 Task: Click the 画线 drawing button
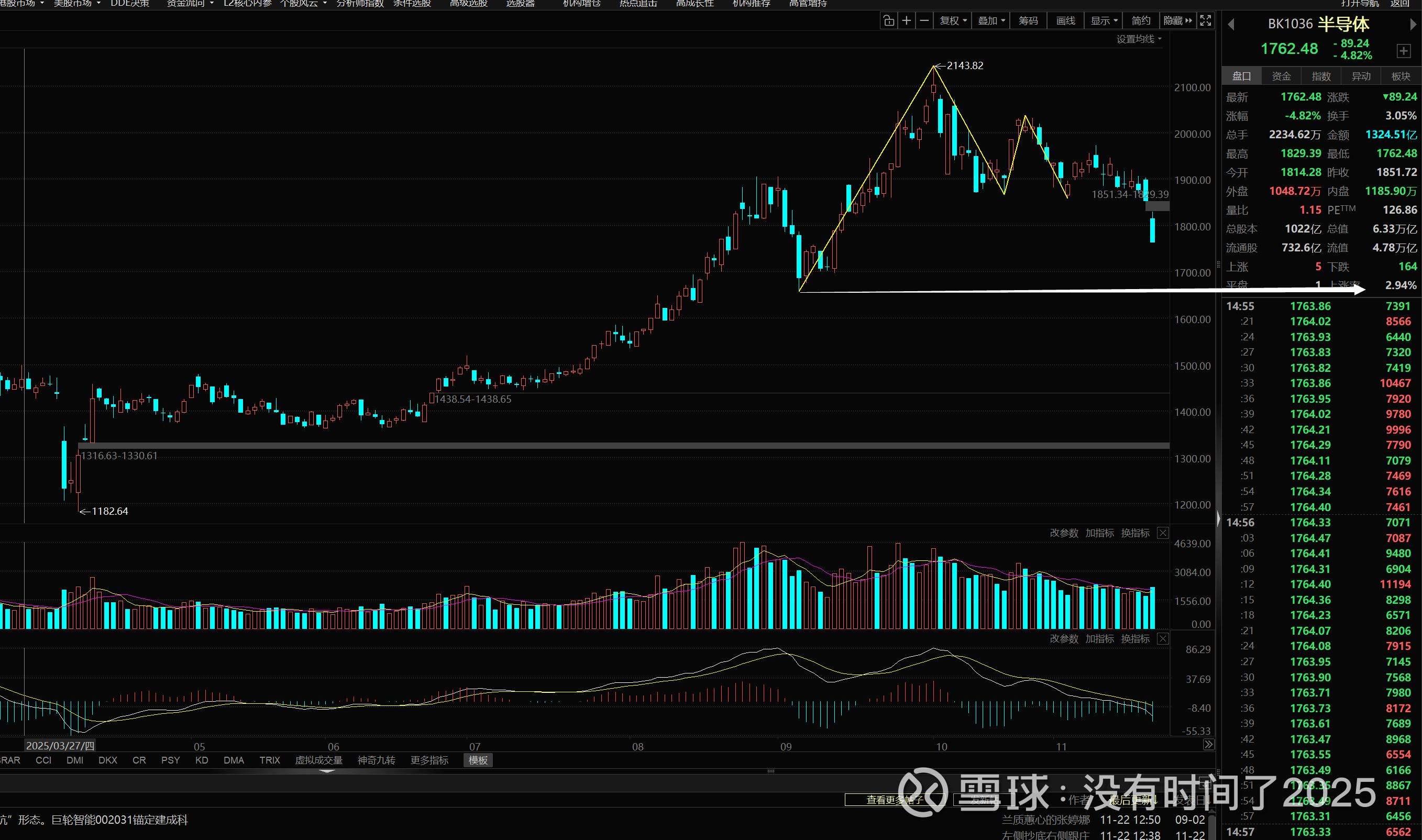(x=1065, y=21)
